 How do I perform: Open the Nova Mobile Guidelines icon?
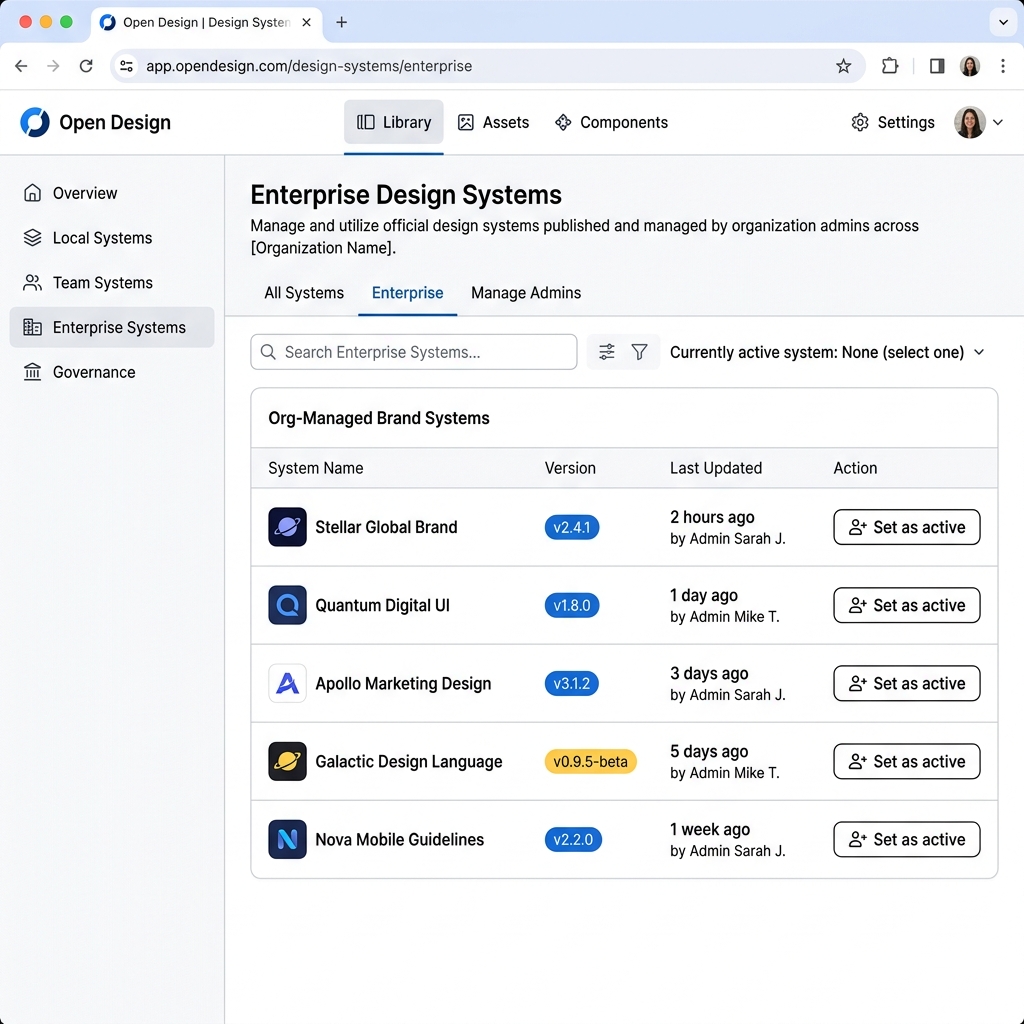point(287,839)
